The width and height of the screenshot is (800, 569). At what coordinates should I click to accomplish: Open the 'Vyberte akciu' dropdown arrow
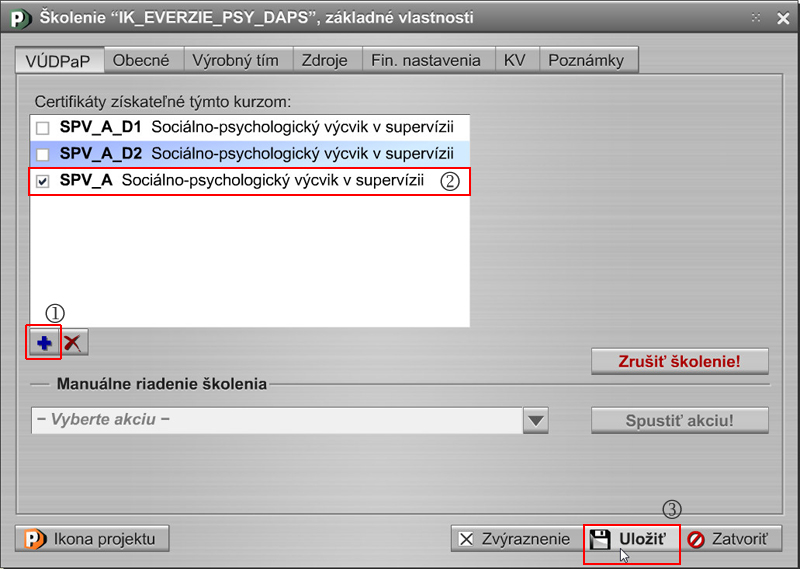pyautogui.click(x=536, y=420)
